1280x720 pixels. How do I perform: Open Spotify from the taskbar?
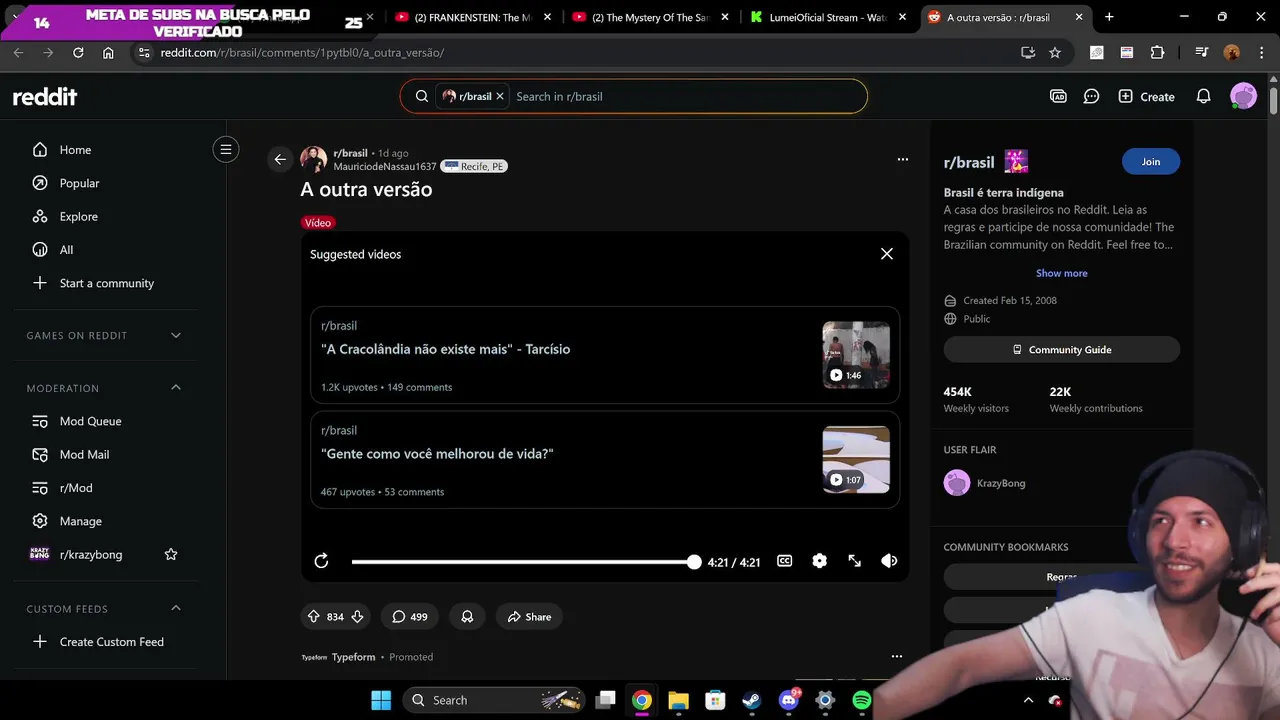point(861,700)
